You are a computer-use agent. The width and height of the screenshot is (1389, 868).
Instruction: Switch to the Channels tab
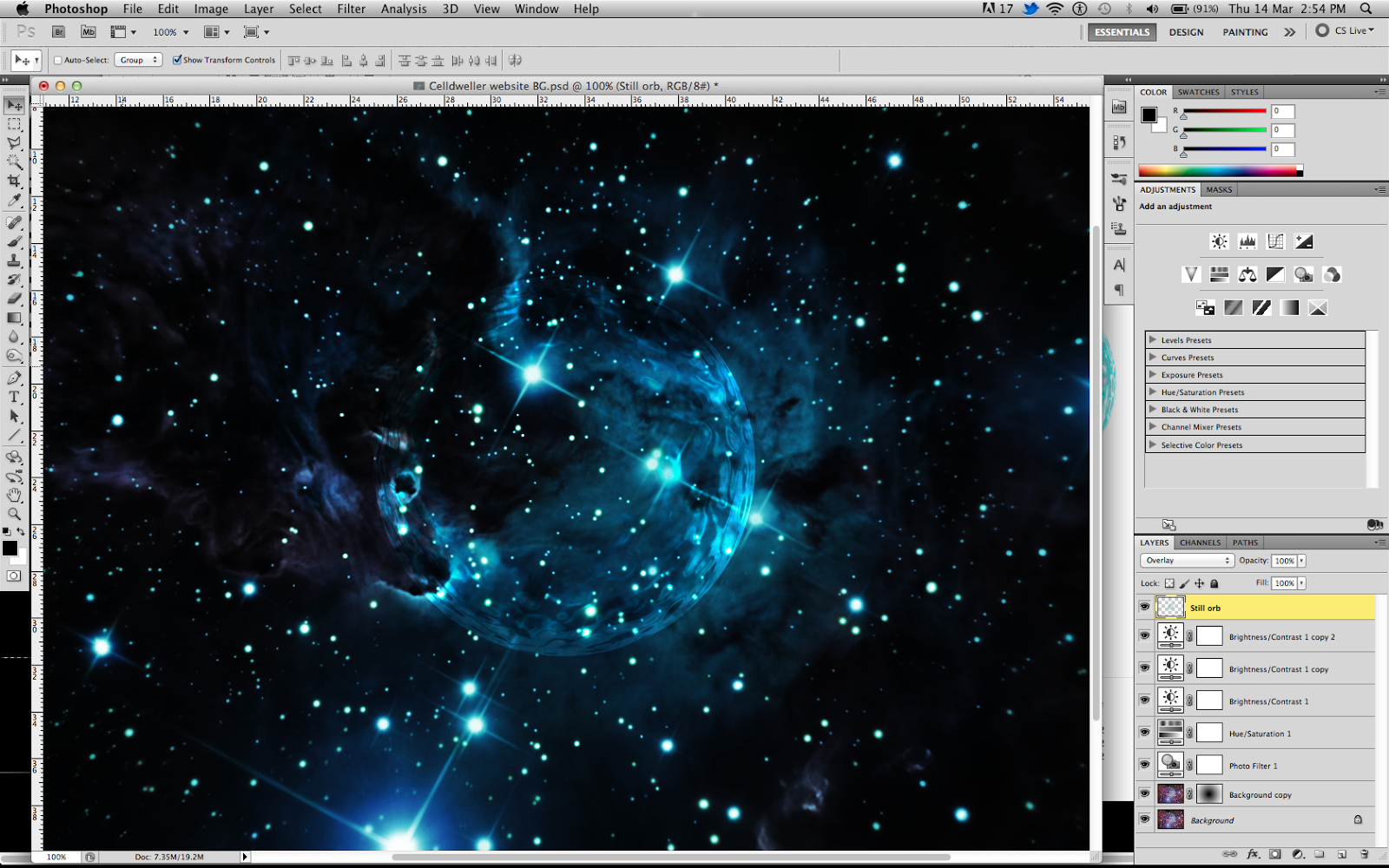pyautogui.click(x=1200, y=542)
